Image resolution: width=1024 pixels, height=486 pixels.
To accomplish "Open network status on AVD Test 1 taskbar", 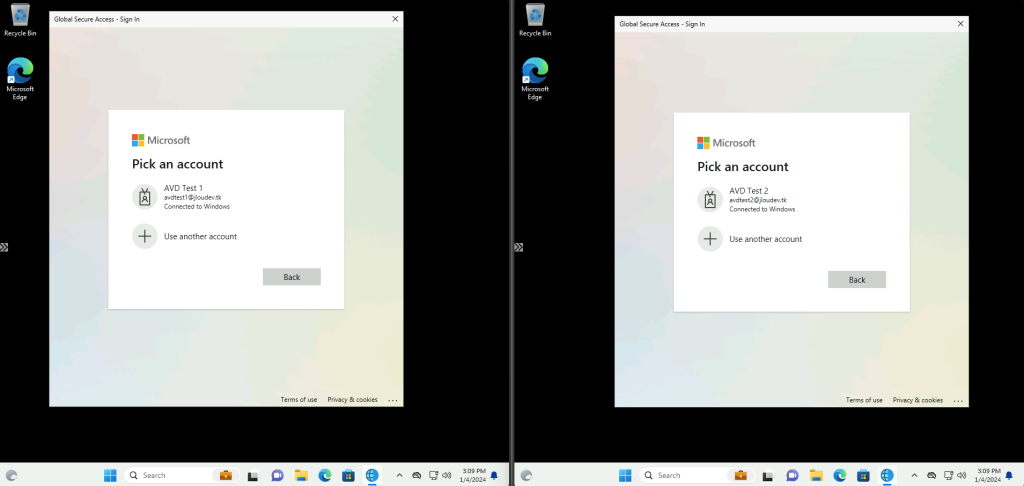I will pos(433,476).
